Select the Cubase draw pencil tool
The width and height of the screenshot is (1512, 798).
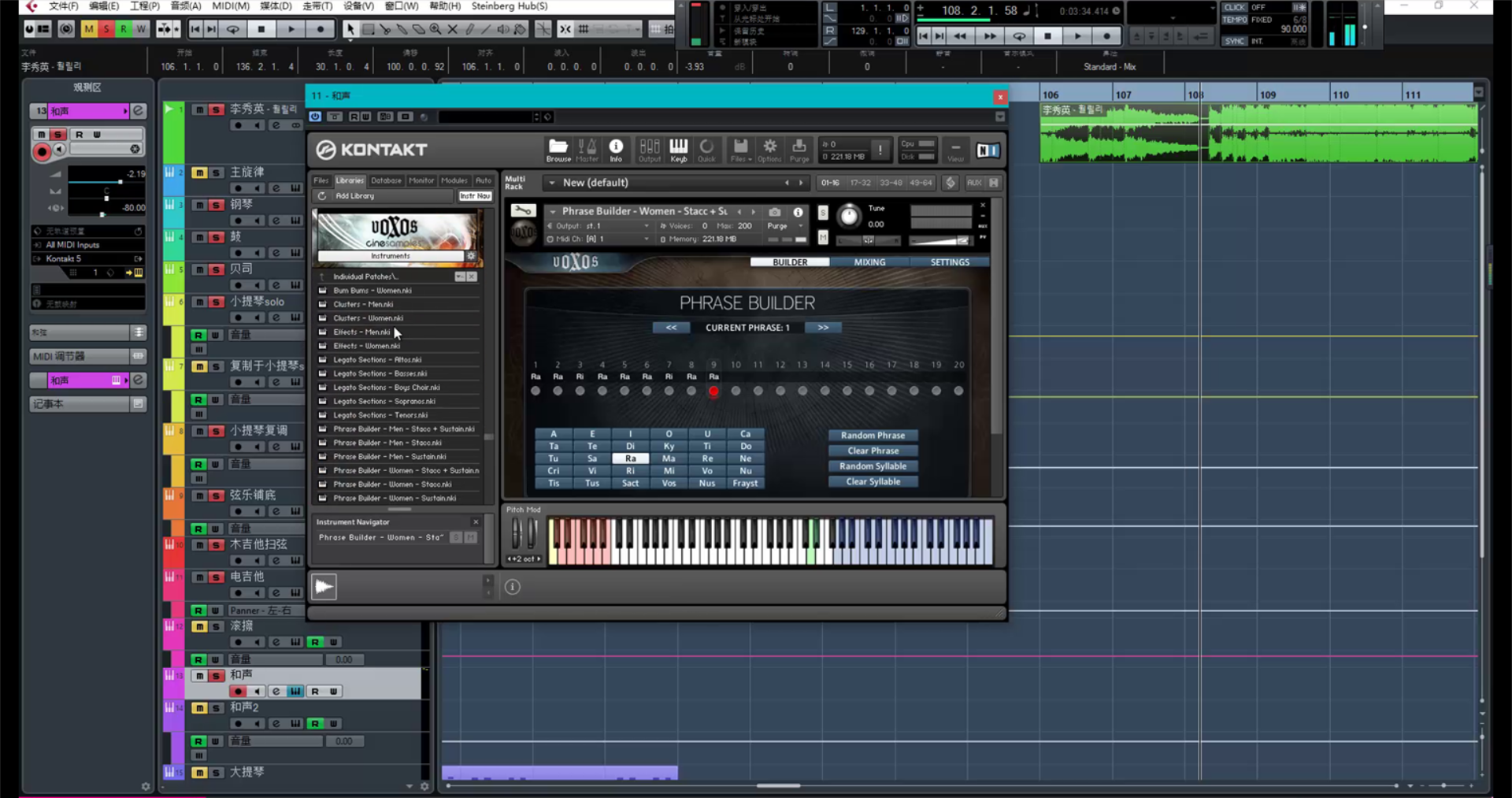click(470, 29)
